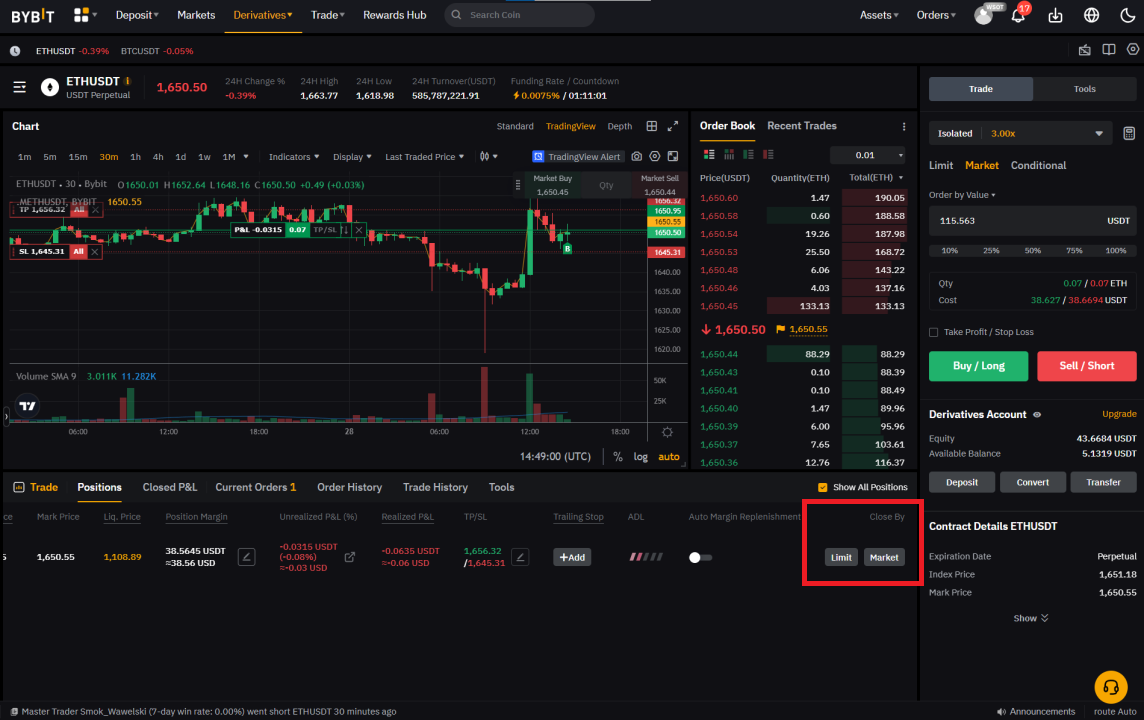
Task: Close position by Market button
Action: [x=884, y=557]
